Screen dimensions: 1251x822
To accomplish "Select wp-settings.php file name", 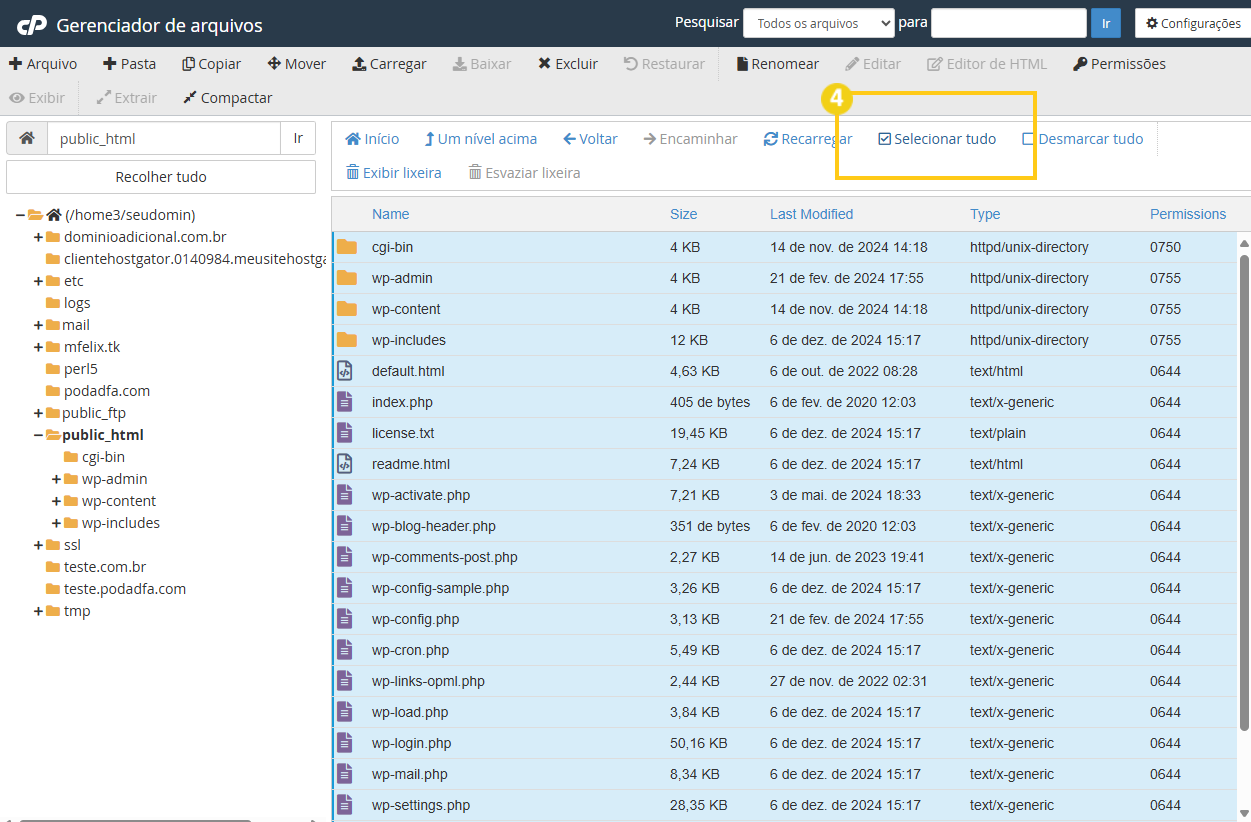I will [x=421, y=805].
